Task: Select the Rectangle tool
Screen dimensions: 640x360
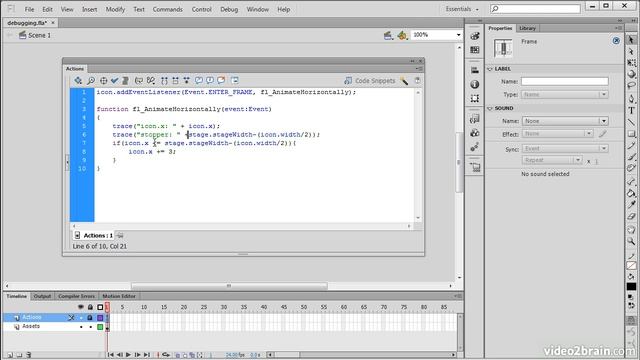Action: coord(631,134)
